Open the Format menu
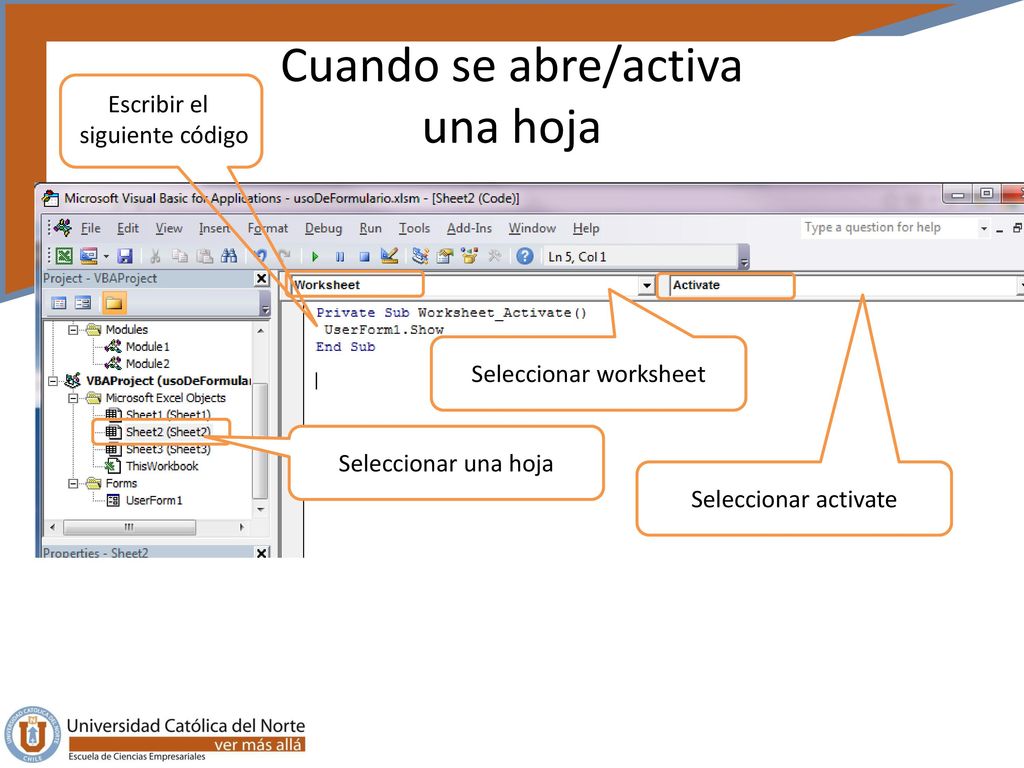This screenshot has height=768, width=1024. coord(268,228)
